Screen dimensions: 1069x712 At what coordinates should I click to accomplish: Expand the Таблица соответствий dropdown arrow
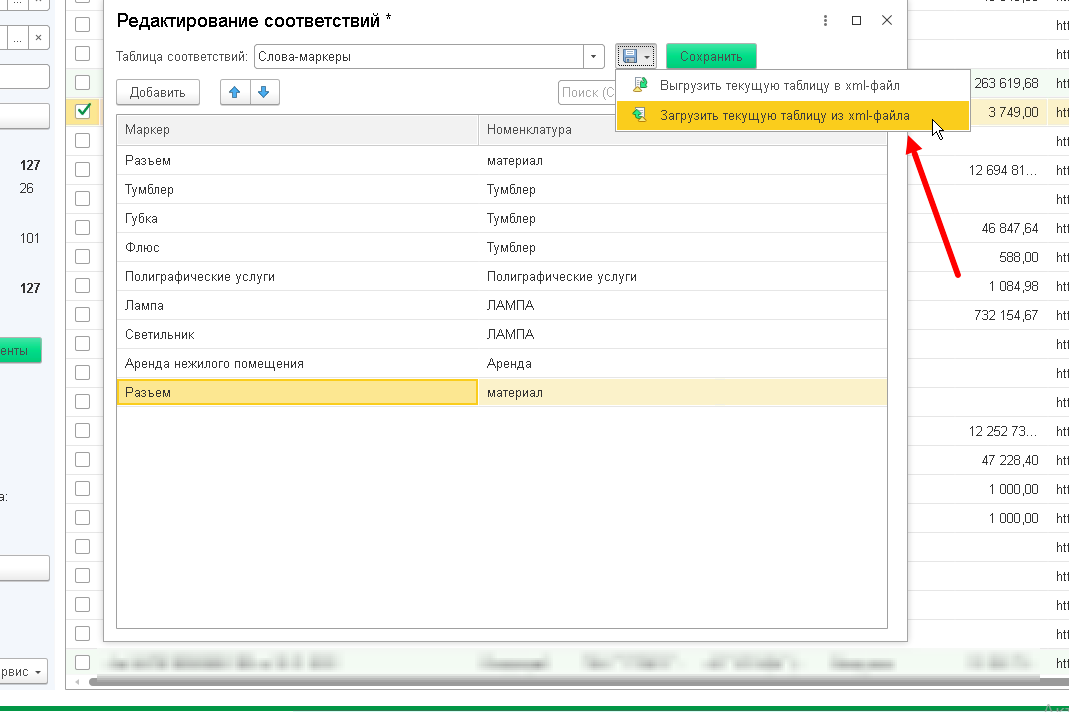[593, 57]
